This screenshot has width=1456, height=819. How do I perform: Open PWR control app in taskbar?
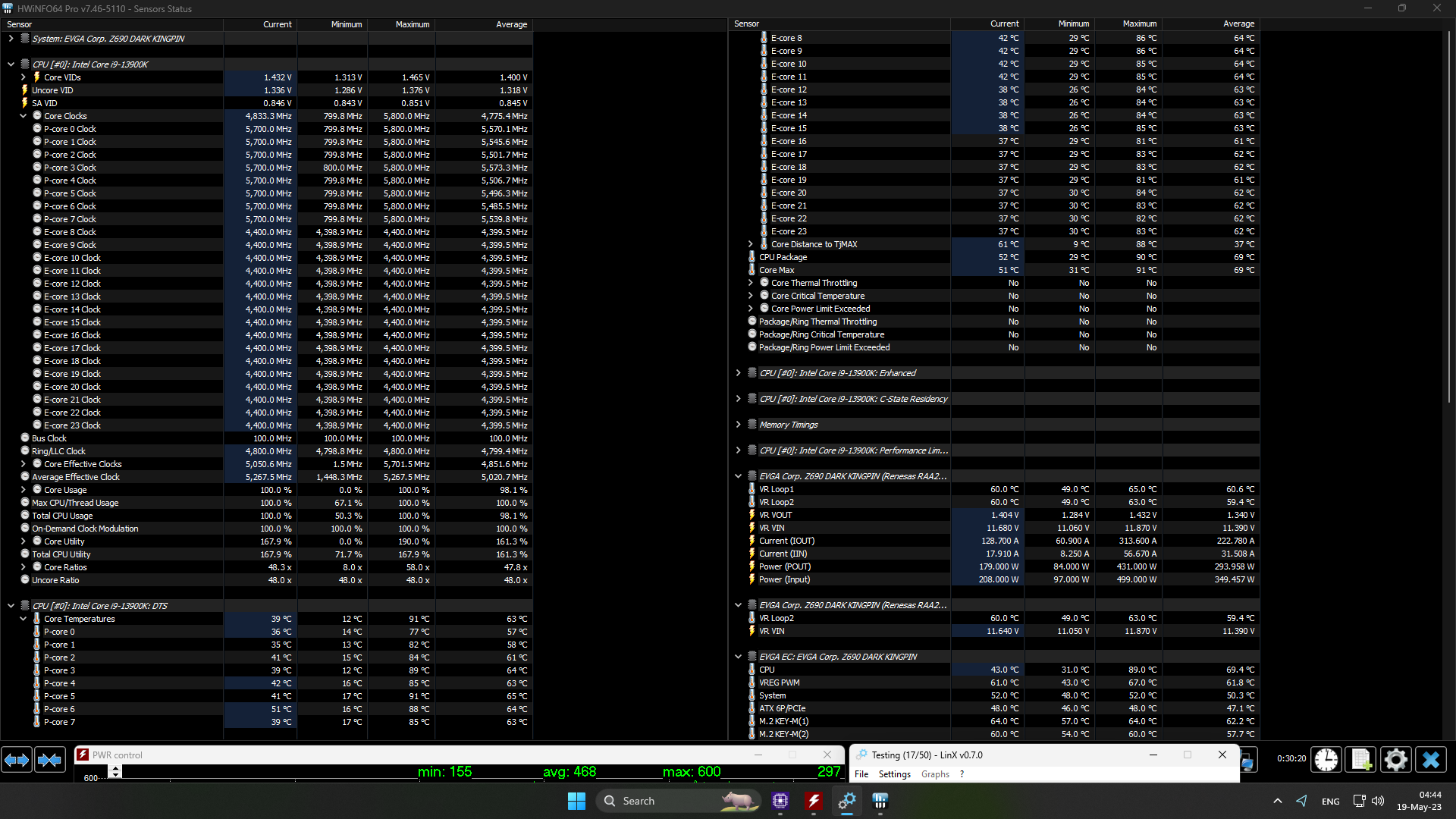click(x=814, y=801)
